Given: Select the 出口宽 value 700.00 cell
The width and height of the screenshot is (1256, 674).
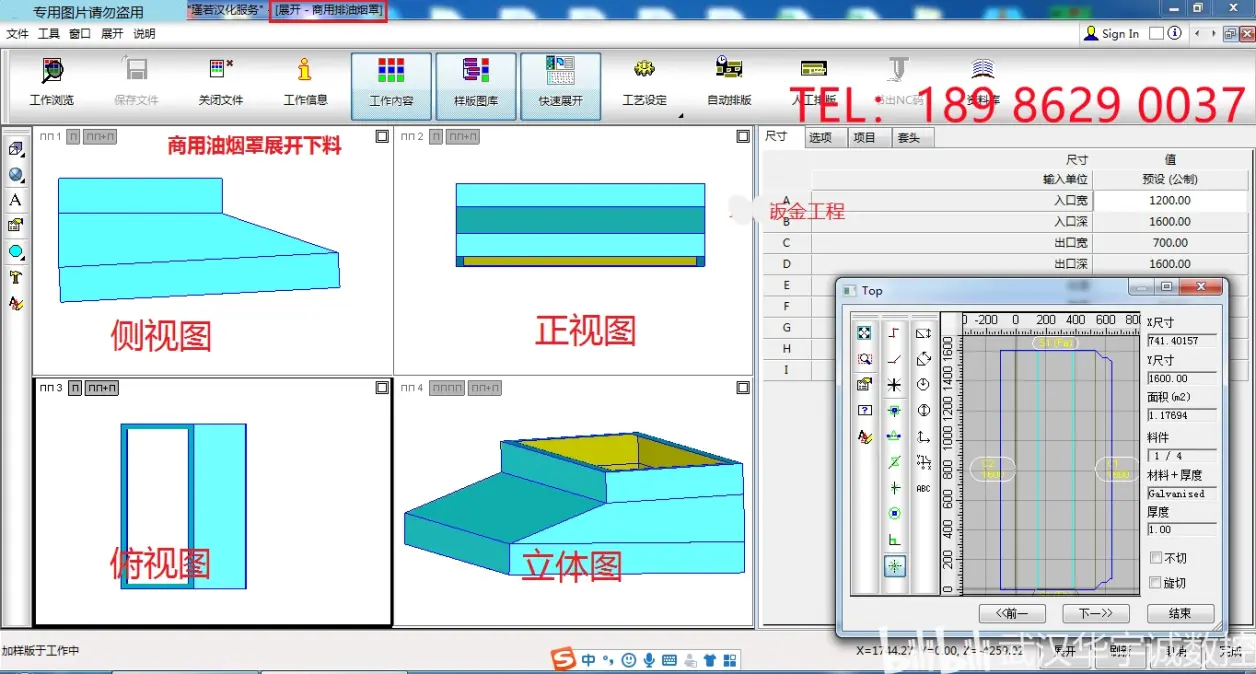Looking at the screenshot, I should click(x=1170, y=242).
